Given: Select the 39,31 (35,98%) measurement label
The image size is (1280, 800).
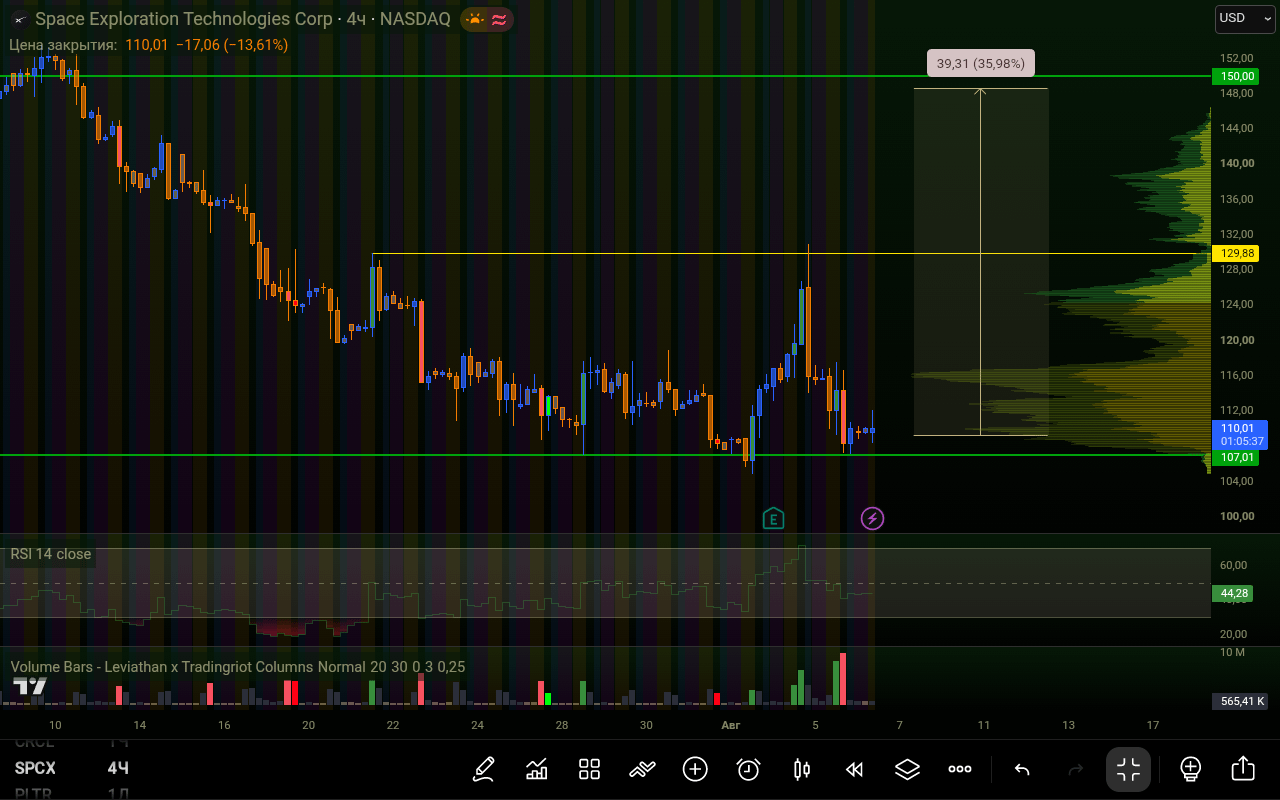Looking at the screenshot, I should tap(981, 63).
